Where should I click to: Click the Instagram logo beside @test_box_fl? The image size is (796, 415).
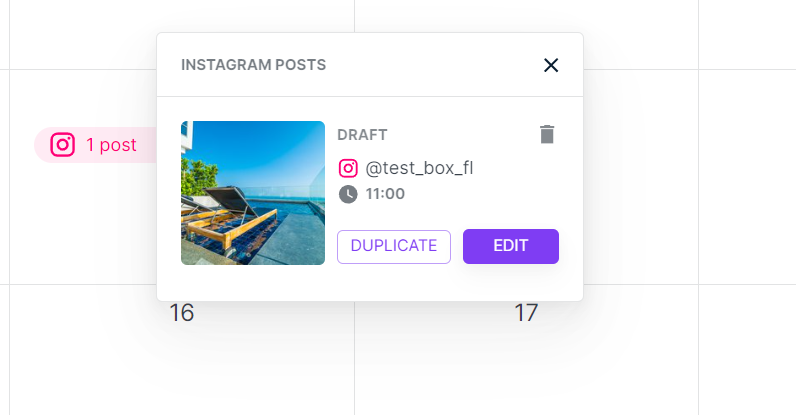click(x=348, y=168)
